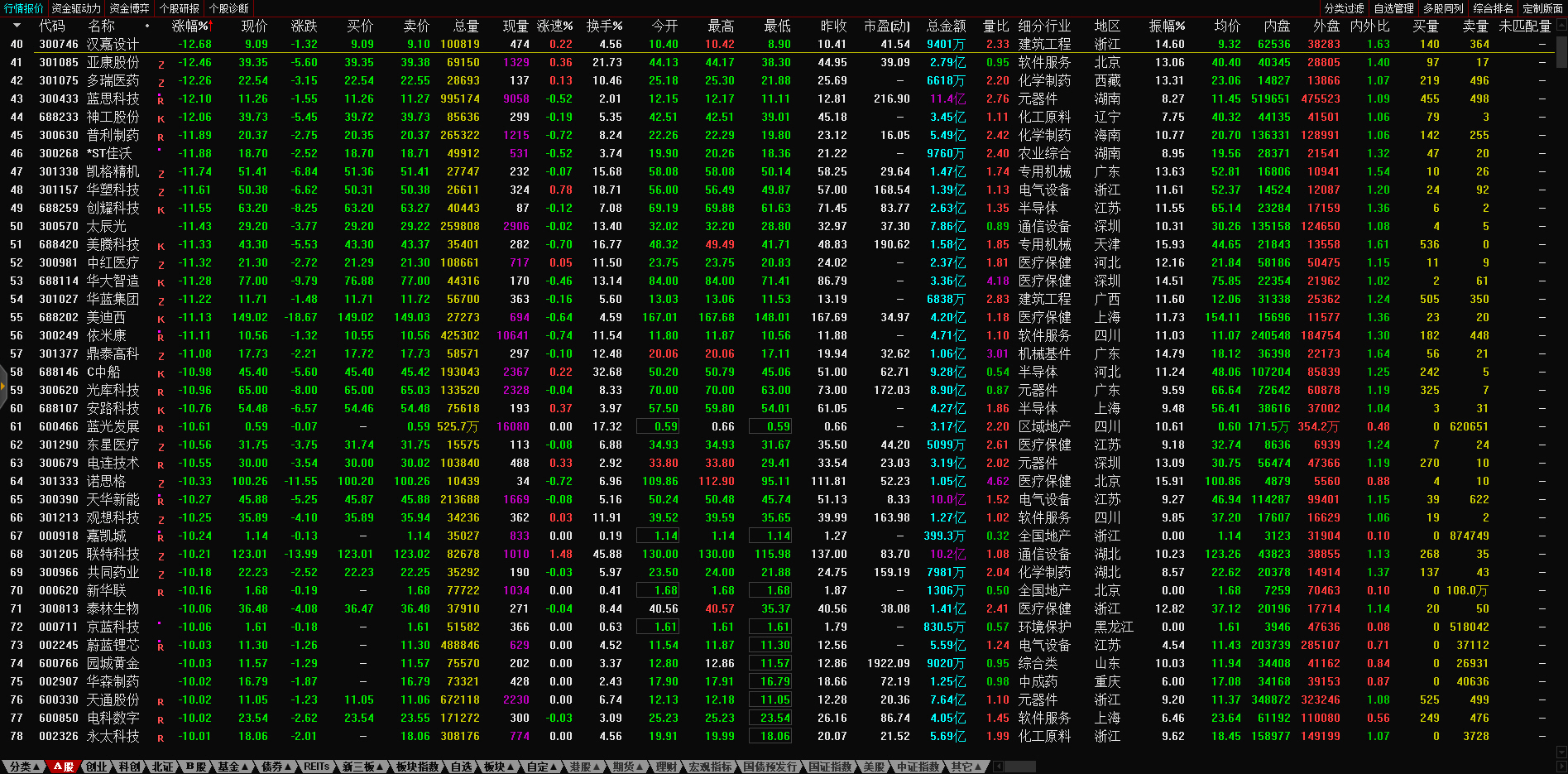Open the 分类 dropdown tab
The height and width of the screenshot is (774, 1568).
pos(24,767)
